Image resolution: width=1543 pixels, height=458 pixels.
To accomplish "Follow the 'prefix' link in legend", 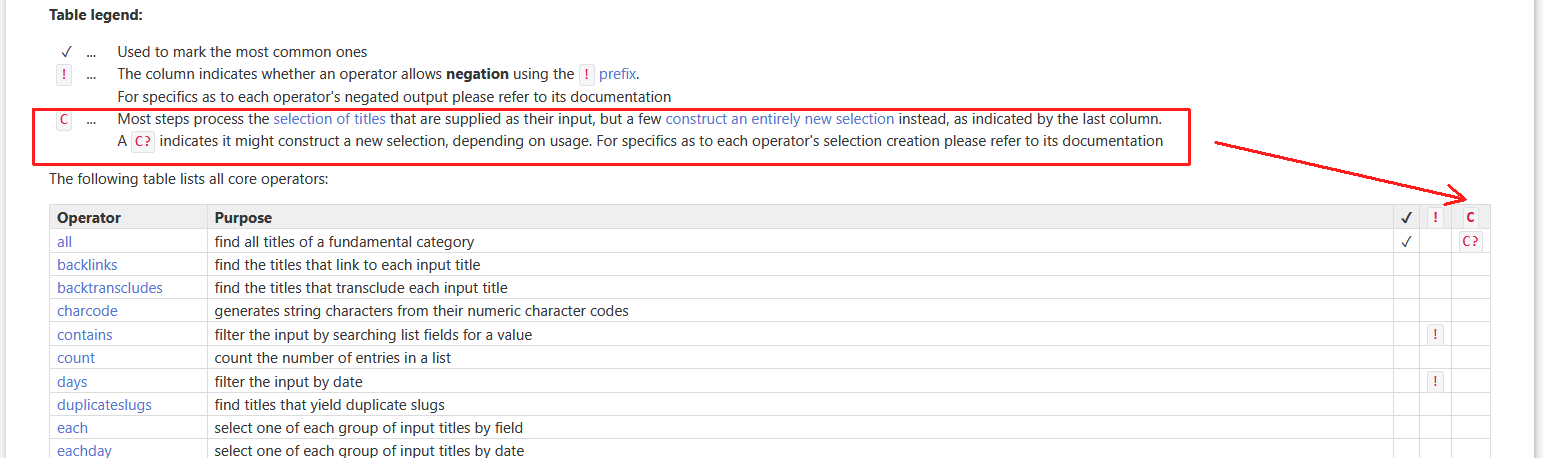I will coord(618,74).
